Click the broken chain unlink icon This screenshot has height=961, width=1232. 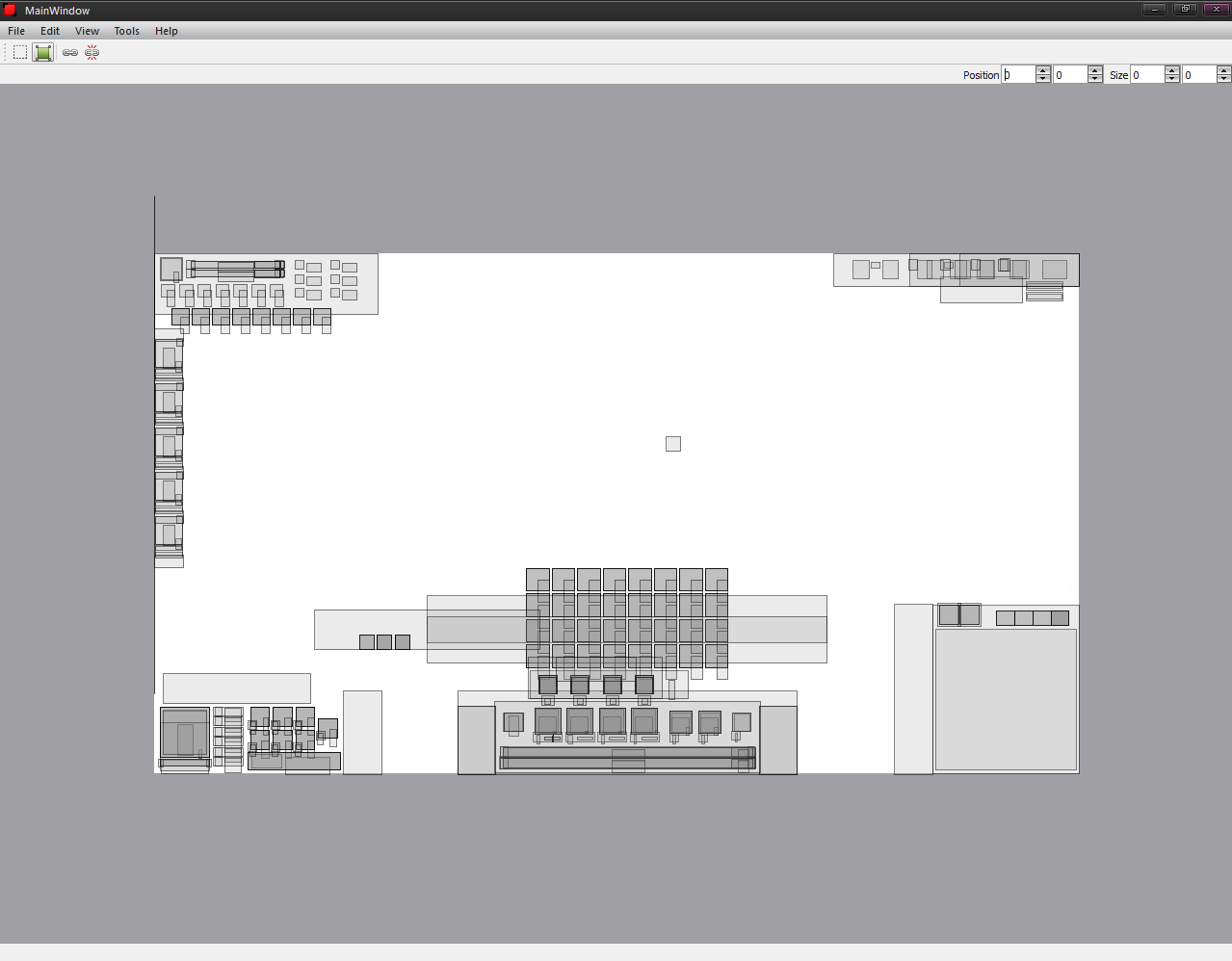click(x=92, y=53)
